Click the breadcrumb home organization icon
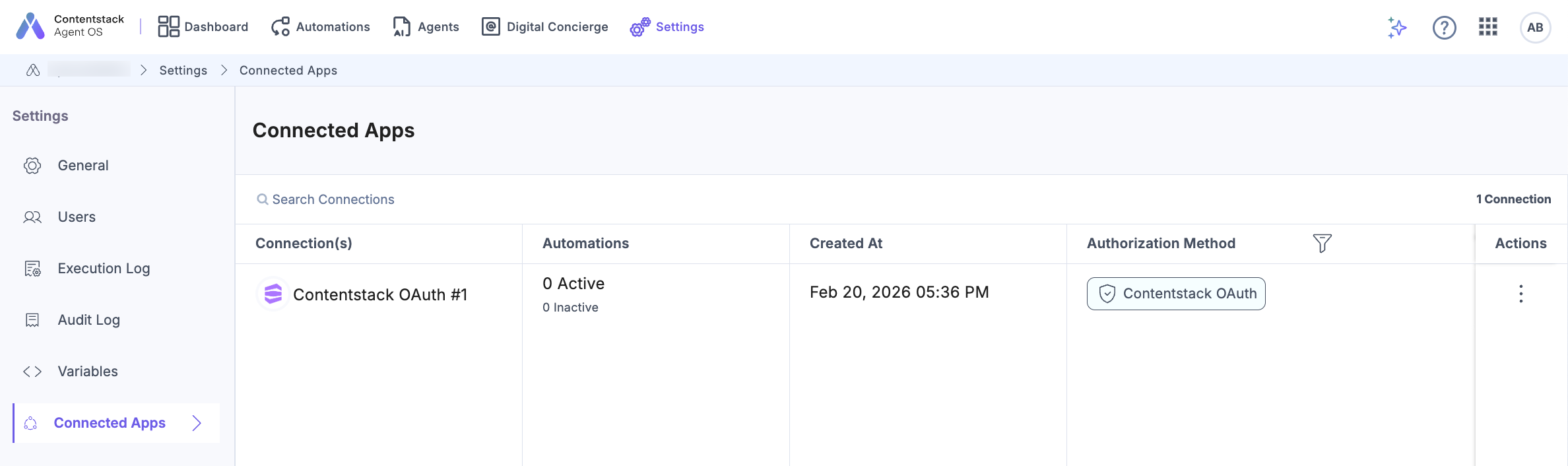This screenshot has width=1568, height=466. 33,70
